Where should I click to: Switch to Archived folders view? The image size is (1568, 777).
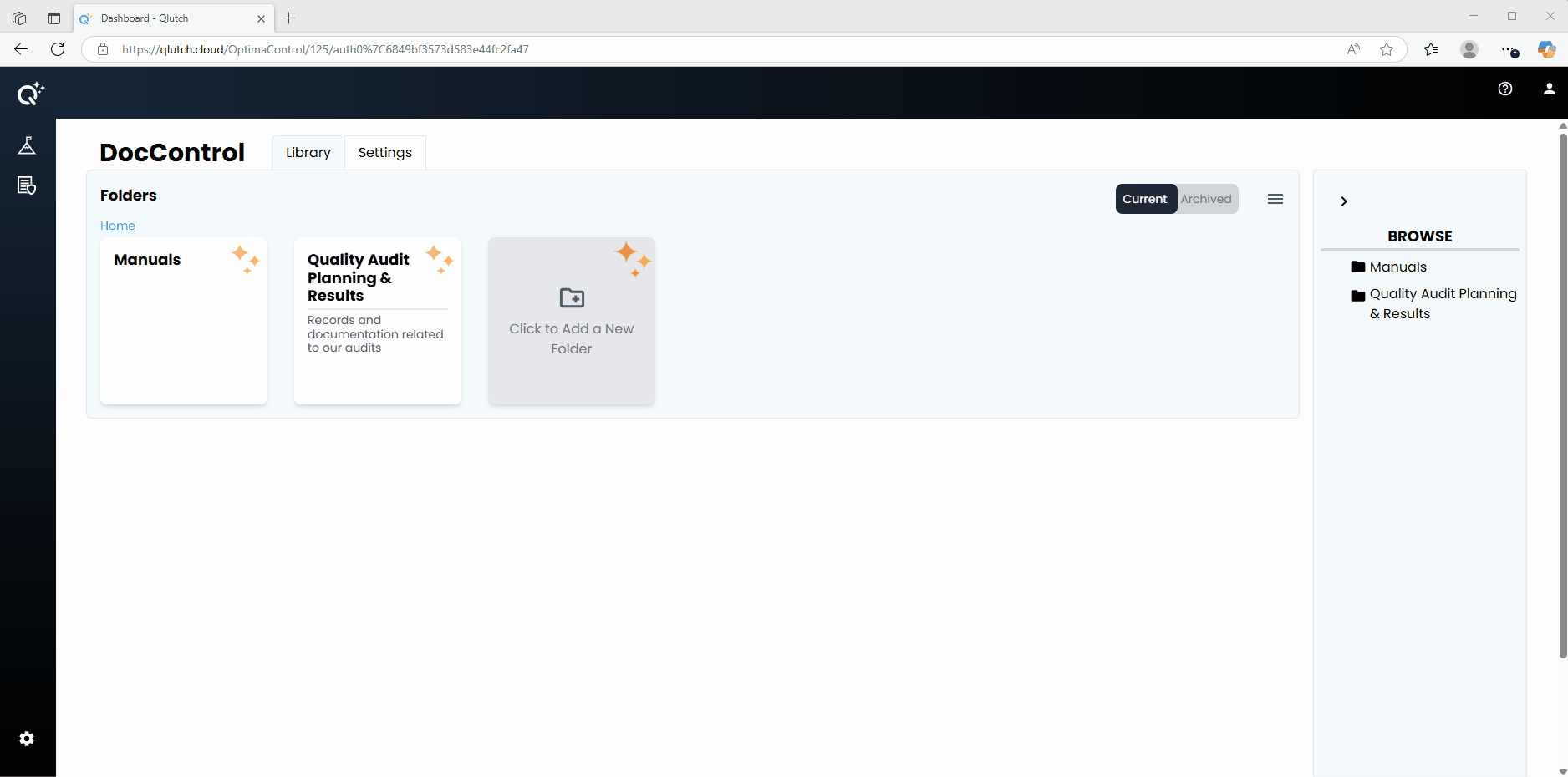pyautogui.click(x=1207, y=199)
